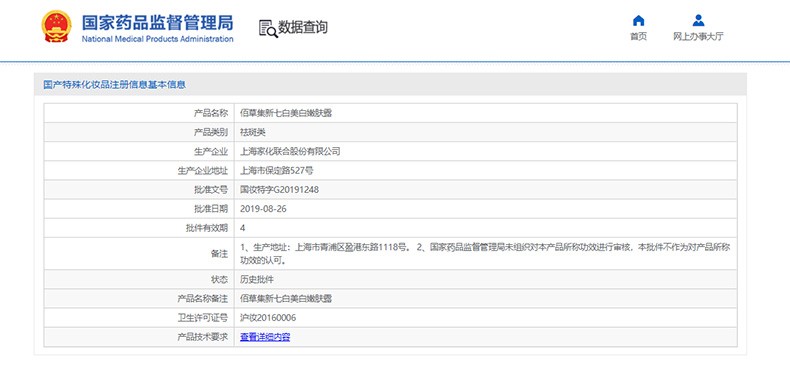This screenshot has width=790, height=377.
Task: Click the 生产企业地址 label cell
Action: (x=139, y=170)
